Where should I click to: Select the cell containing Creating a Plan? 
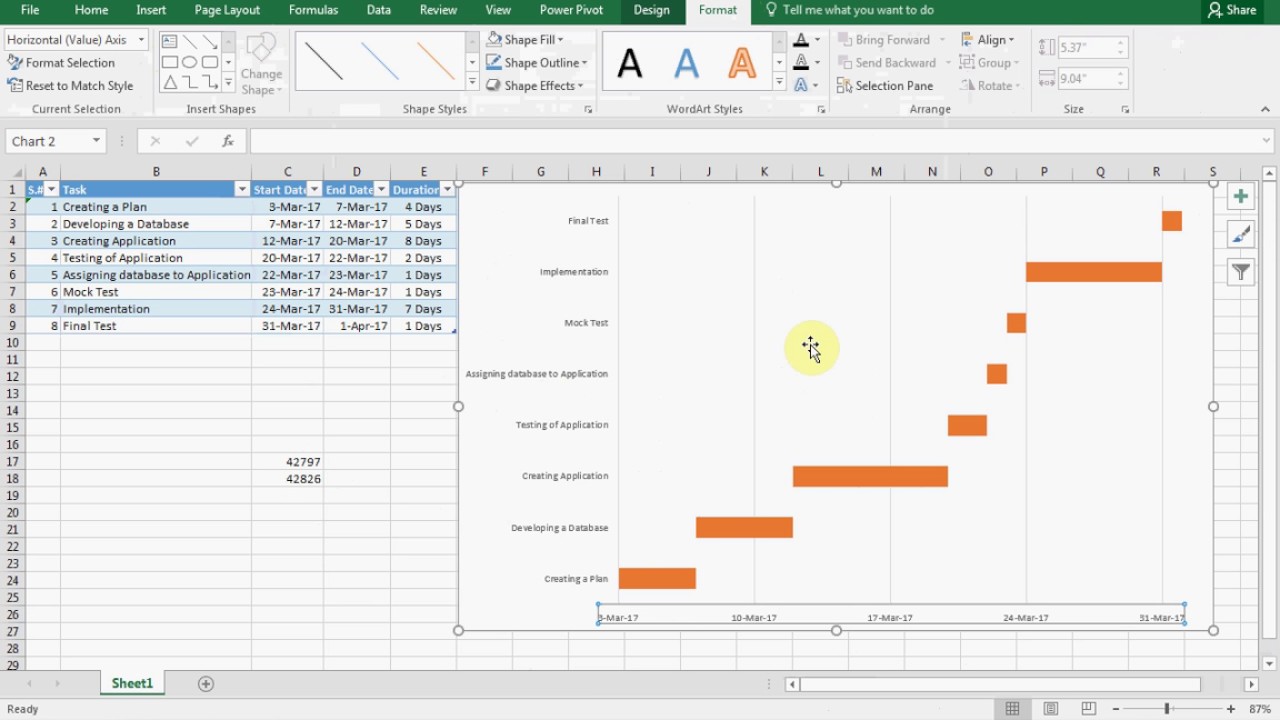[x=156, y=207]
